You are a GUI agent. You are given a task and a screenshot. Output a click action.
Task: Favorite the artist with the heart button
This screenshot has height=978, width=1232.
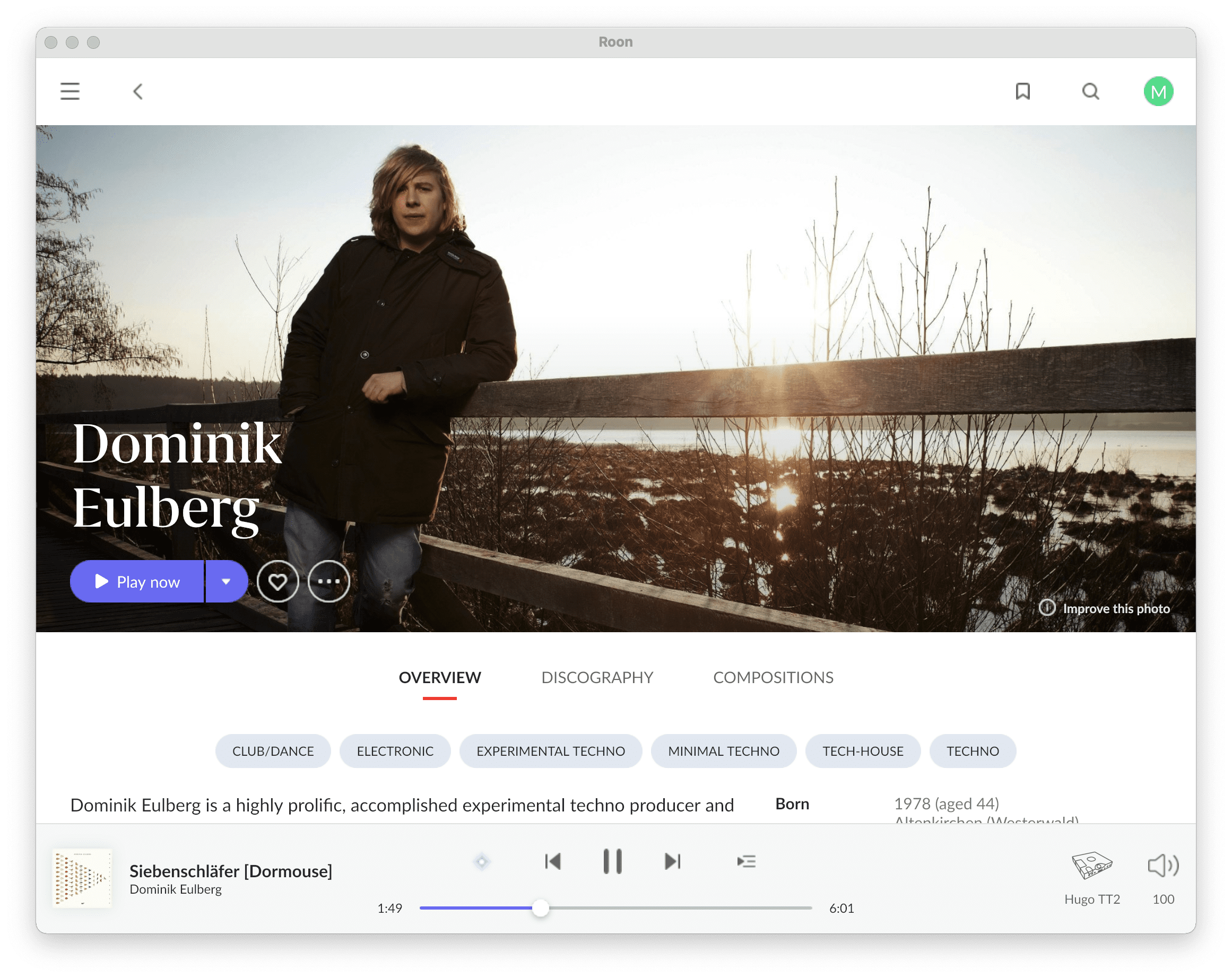[277, 581]
